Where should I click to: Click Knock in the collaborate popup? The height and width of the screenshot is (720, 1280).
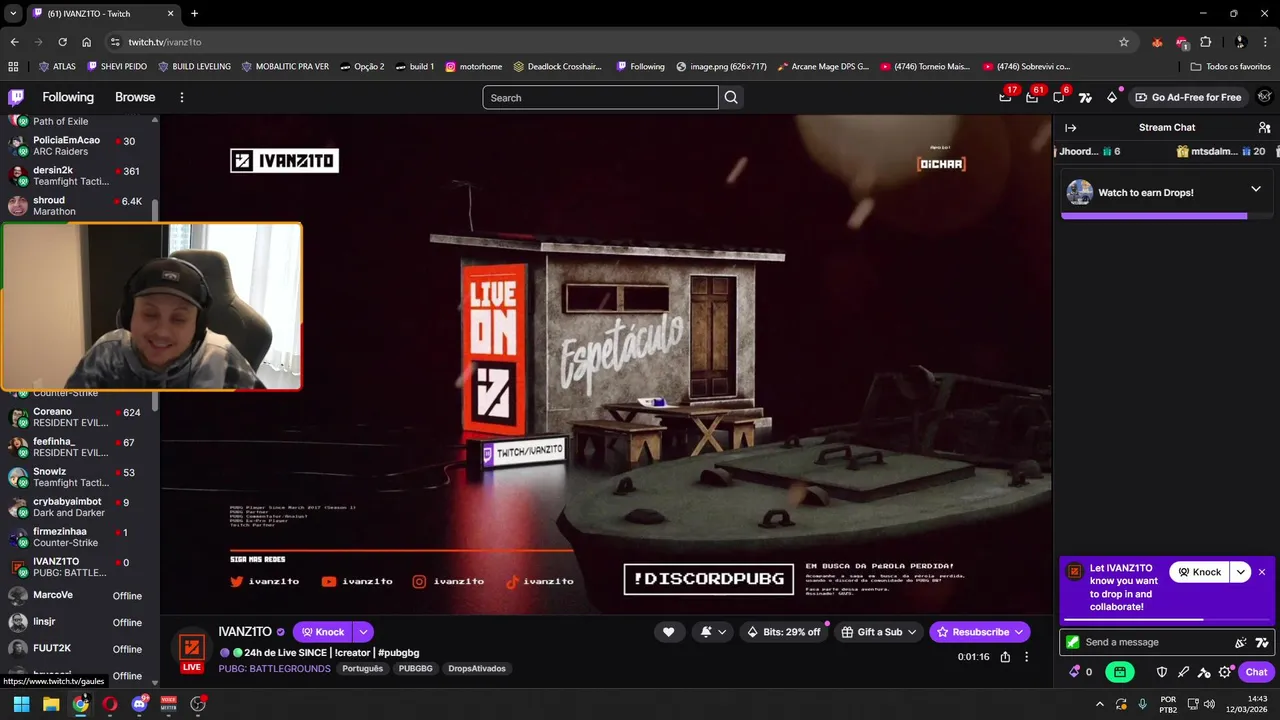pos(1200,572)
